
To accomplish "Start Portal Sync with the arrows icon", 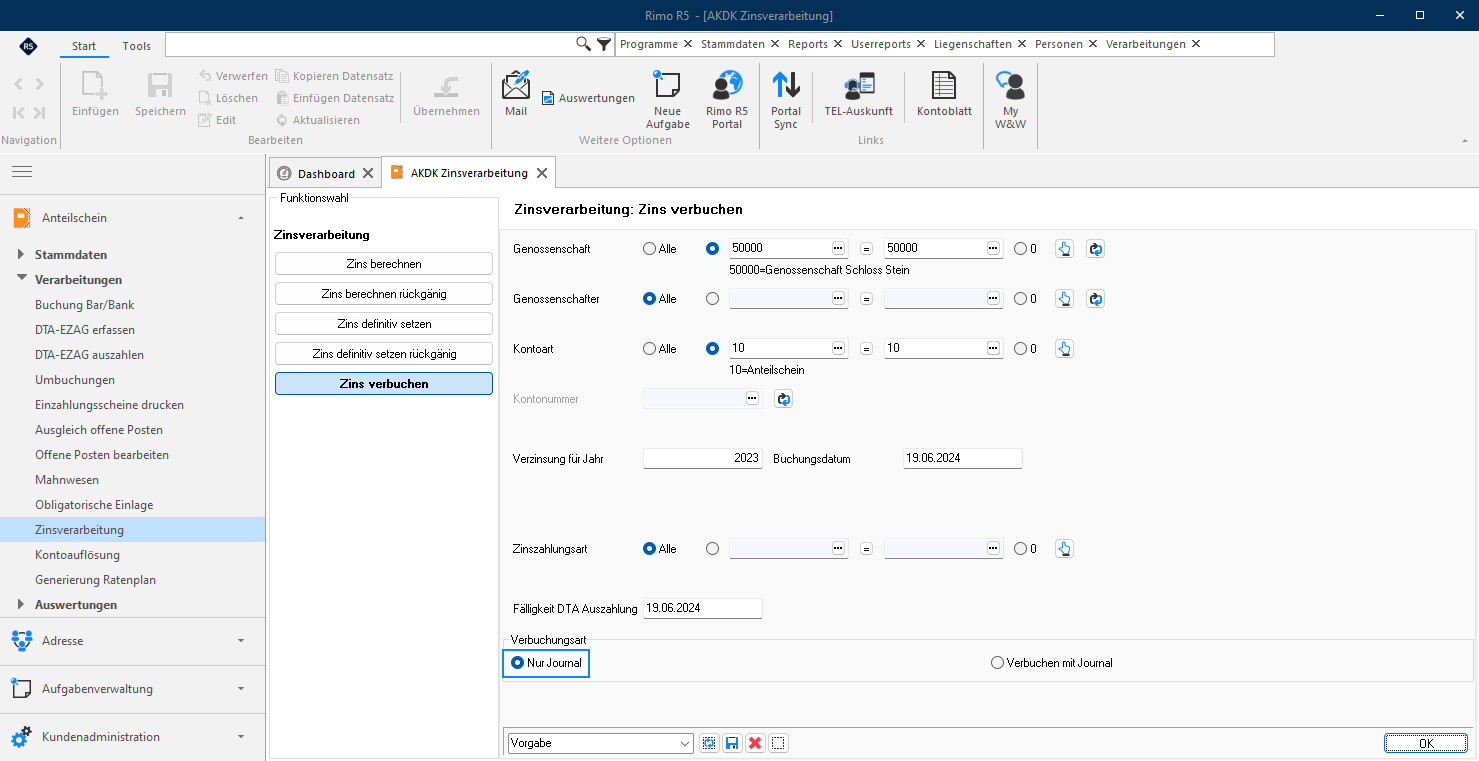I will point(786,100).
